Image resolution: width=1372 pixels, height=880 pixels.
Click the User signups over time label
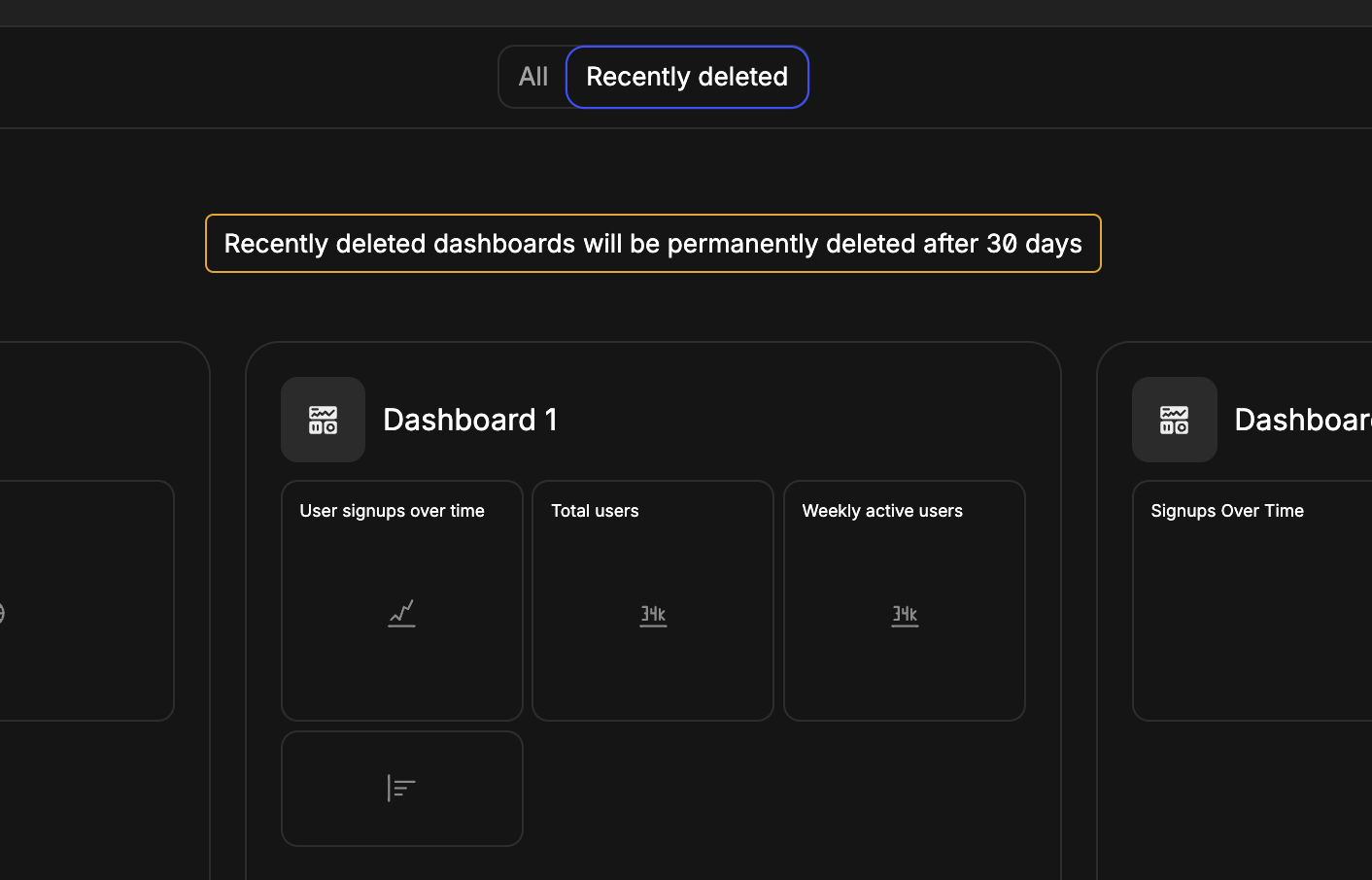click(x=392, y=511)
